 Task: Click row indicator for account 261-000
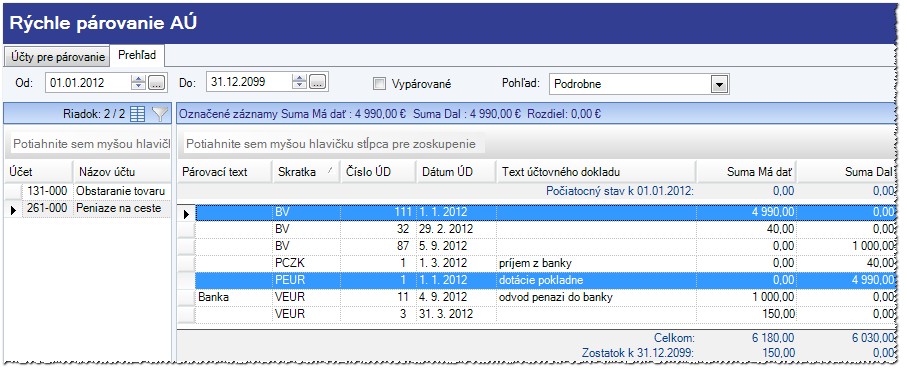click(13, 209)
